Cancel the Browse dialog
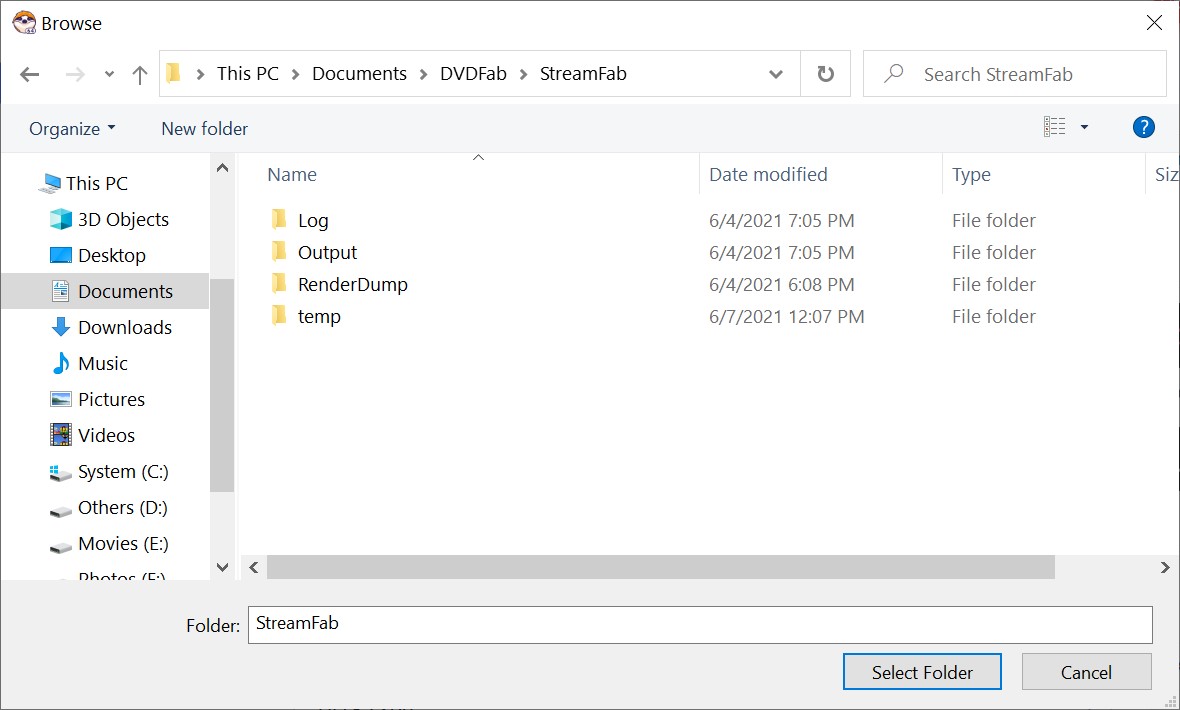The width and height of the screenshot is (1180, 710). (1086, 672)
